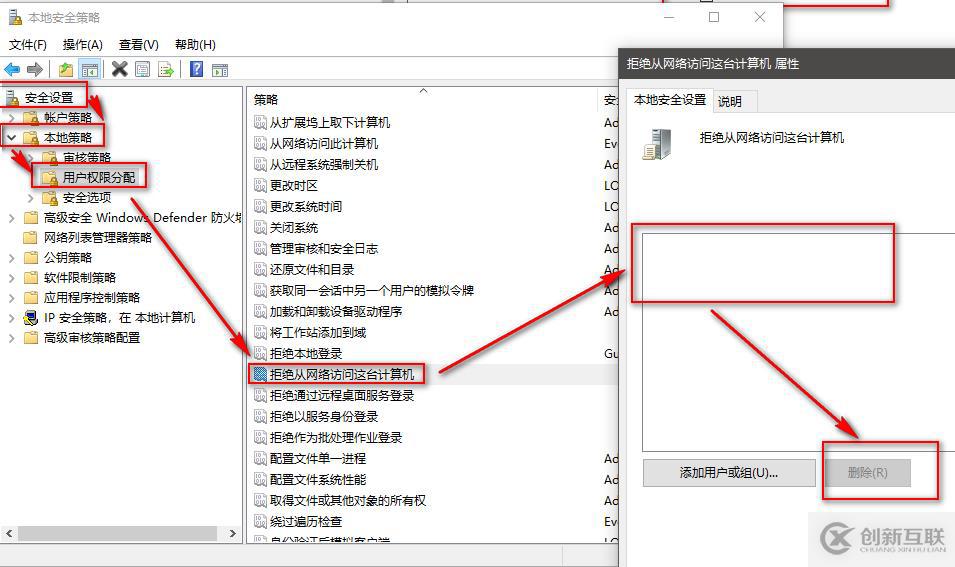The height and width of the screenshot is (567, 955).
Task: Click the Export list toolbar icon
Action: tap(165, 69)
